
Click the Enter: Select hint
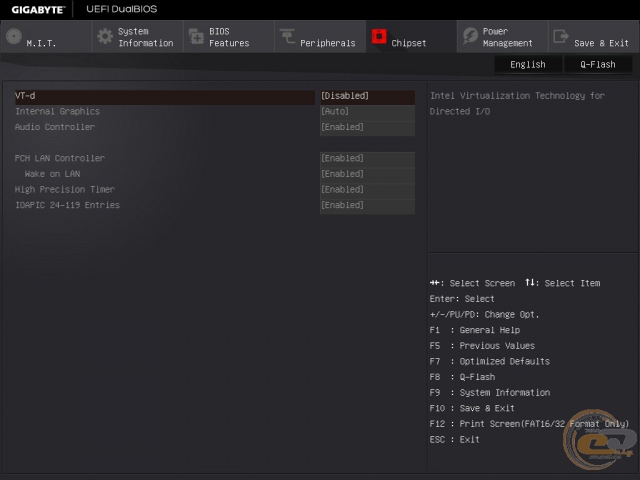click(x=462, y=299)
